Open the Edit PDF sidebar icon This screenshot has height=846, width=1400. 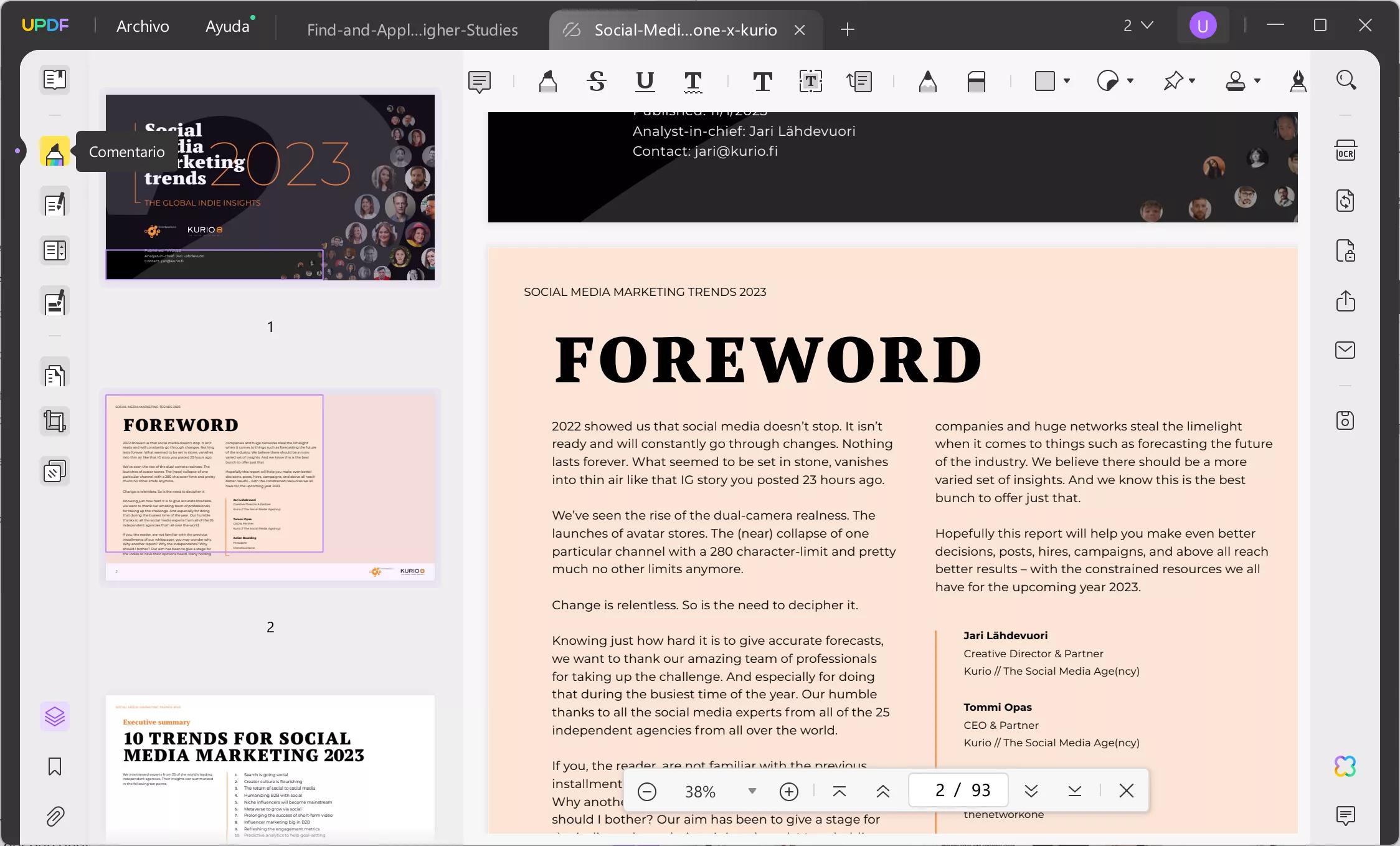55,204
